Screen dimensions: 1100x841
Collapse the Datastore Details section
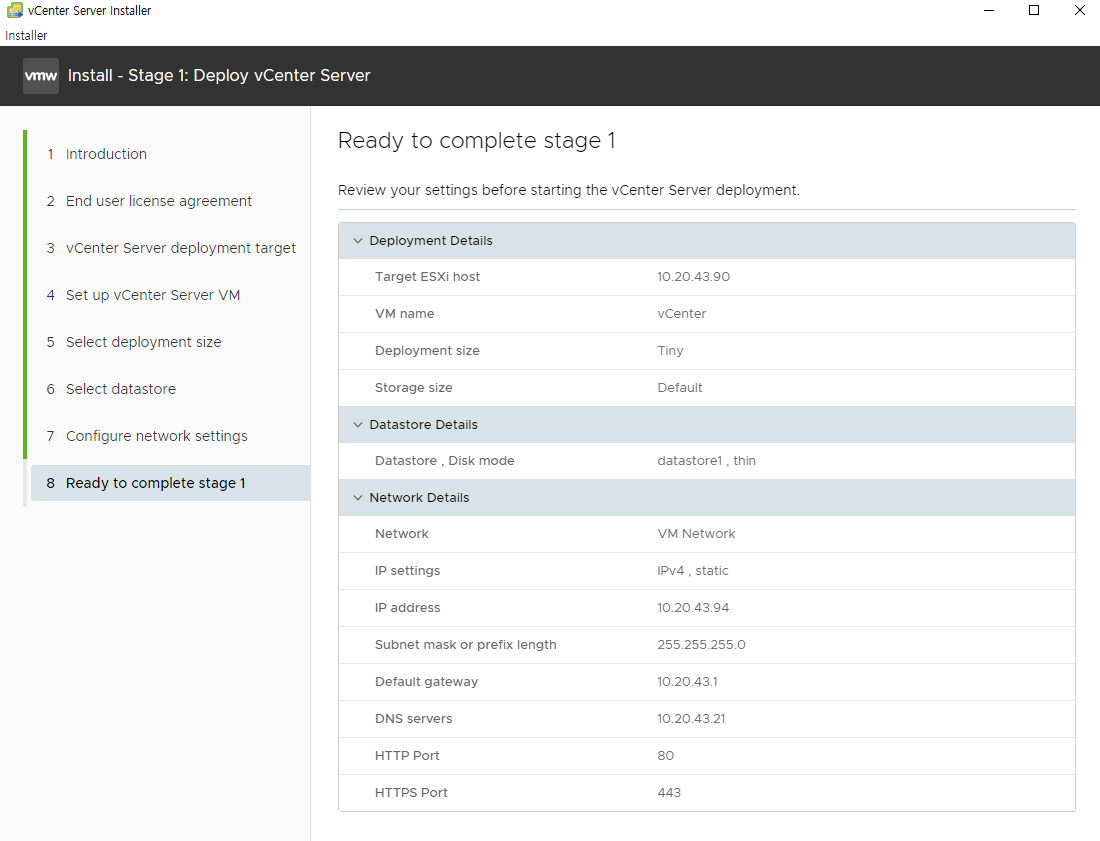pyautogui.click(x=358, y=424)
